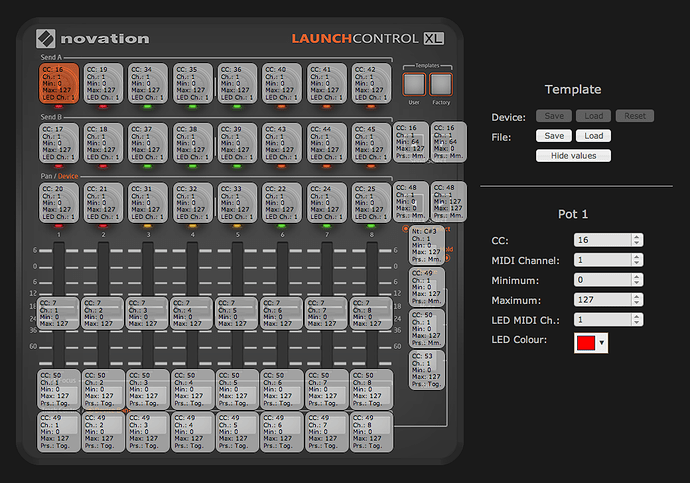The image size is (690, 483).
Task: Increase LED MIDI Ch. with up arrow
Action: pyautogui.click(x=637, y=317)
